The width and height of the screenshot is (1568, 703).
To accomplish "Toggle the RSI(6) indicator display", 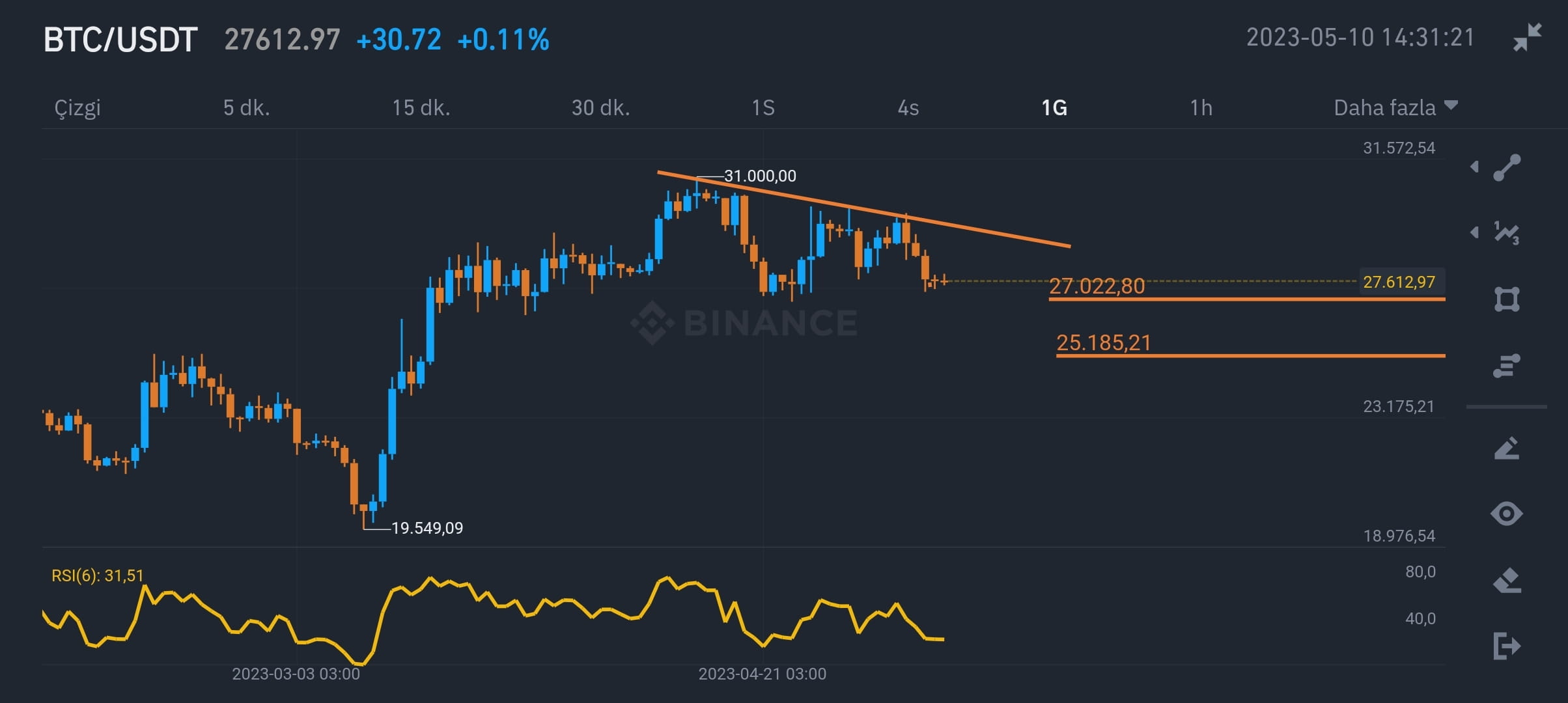I will [x=98, y=575].
